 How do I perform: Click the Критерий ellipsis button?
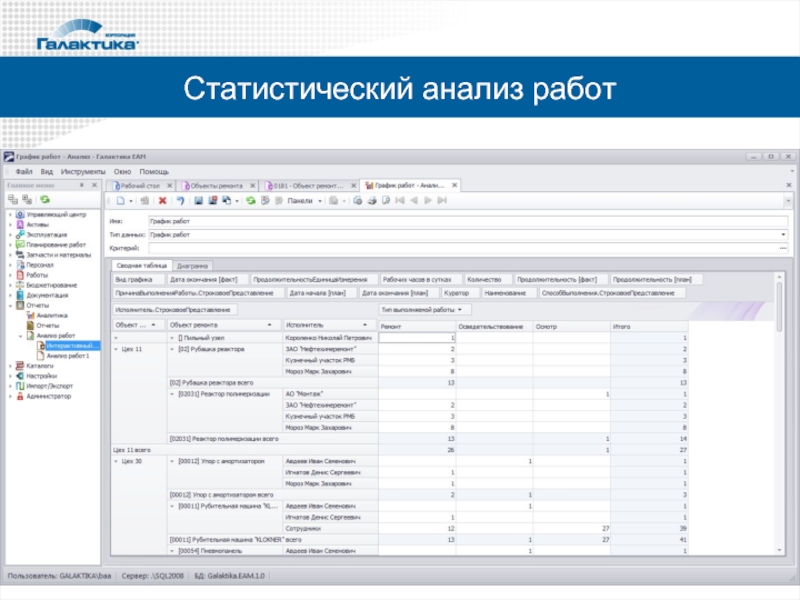coord(783,248)
